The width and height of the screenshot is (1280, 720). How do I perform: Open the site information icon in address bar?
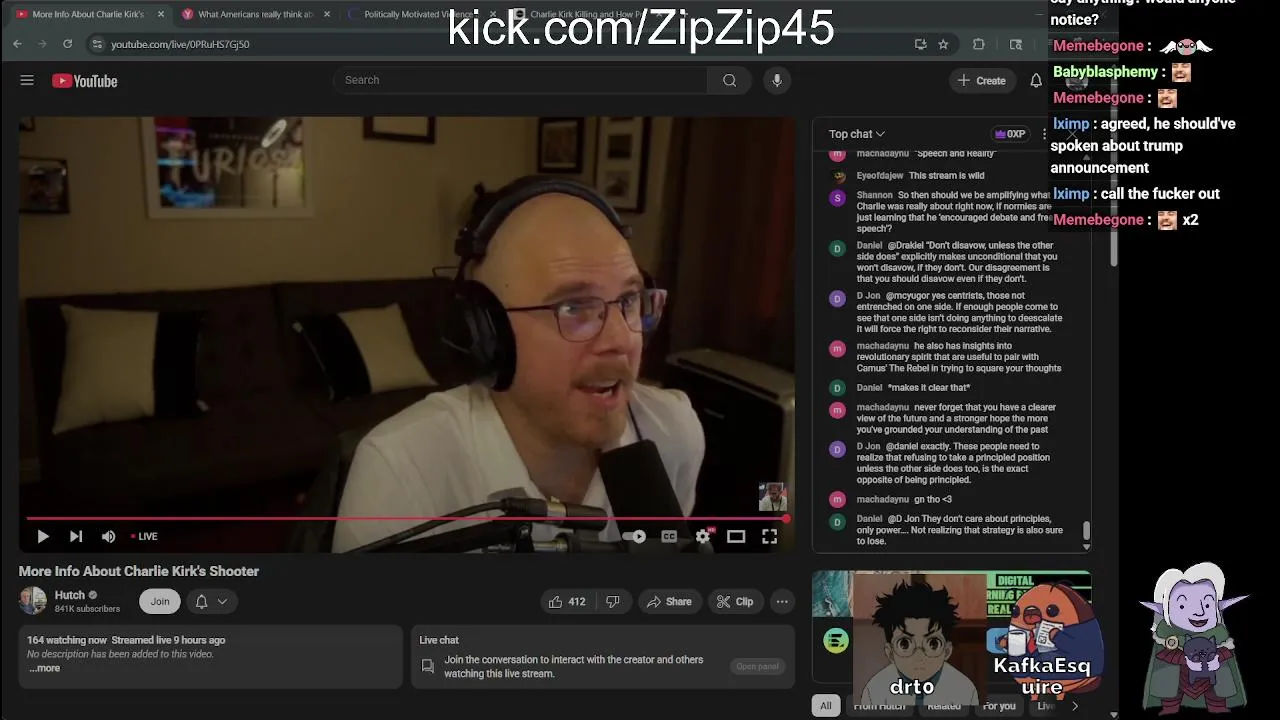click(x=97, y=44)
